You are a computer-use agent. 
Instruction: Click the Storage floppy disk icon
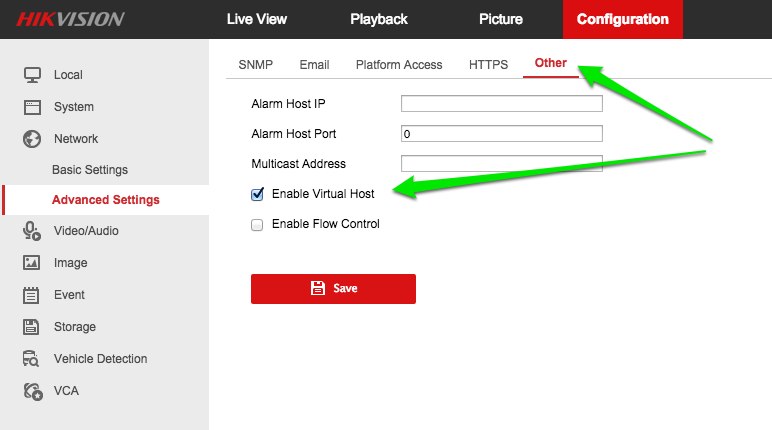[32, 327]
